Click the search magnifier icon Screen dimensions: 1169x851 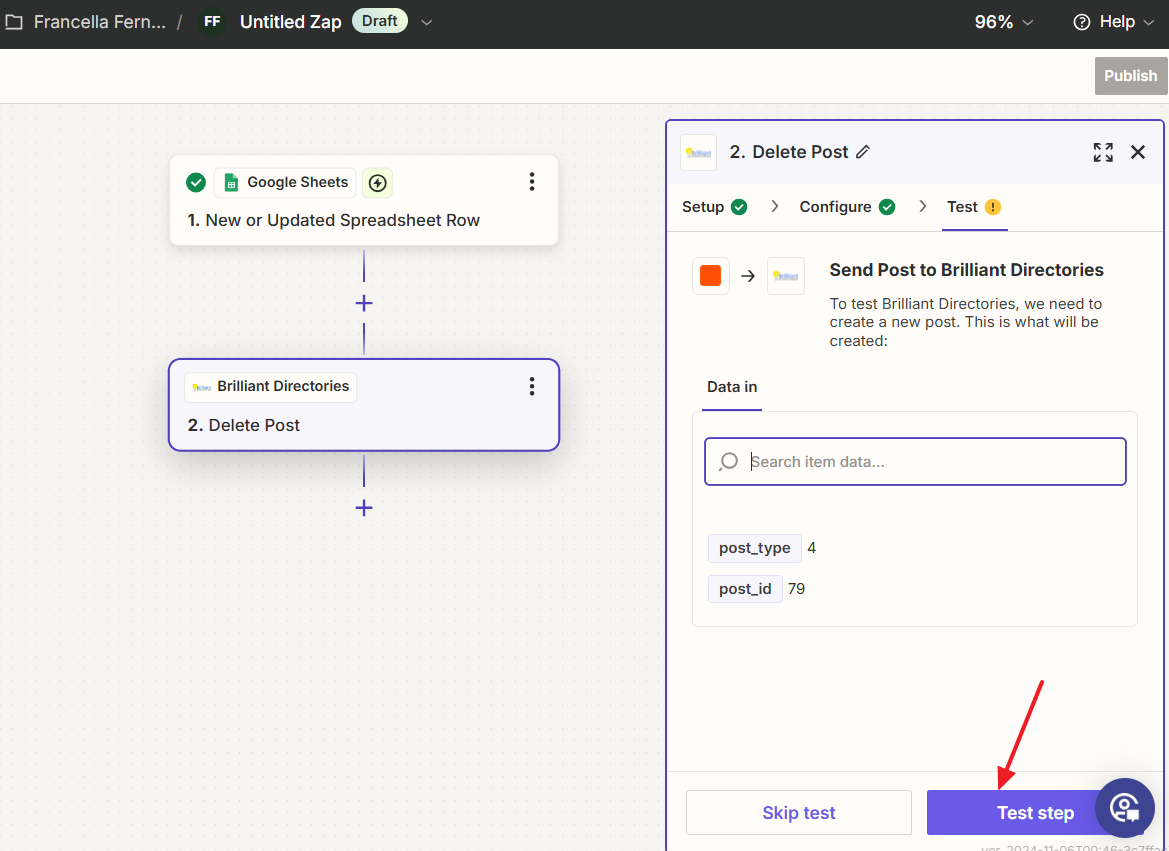(x=728, y=462)
